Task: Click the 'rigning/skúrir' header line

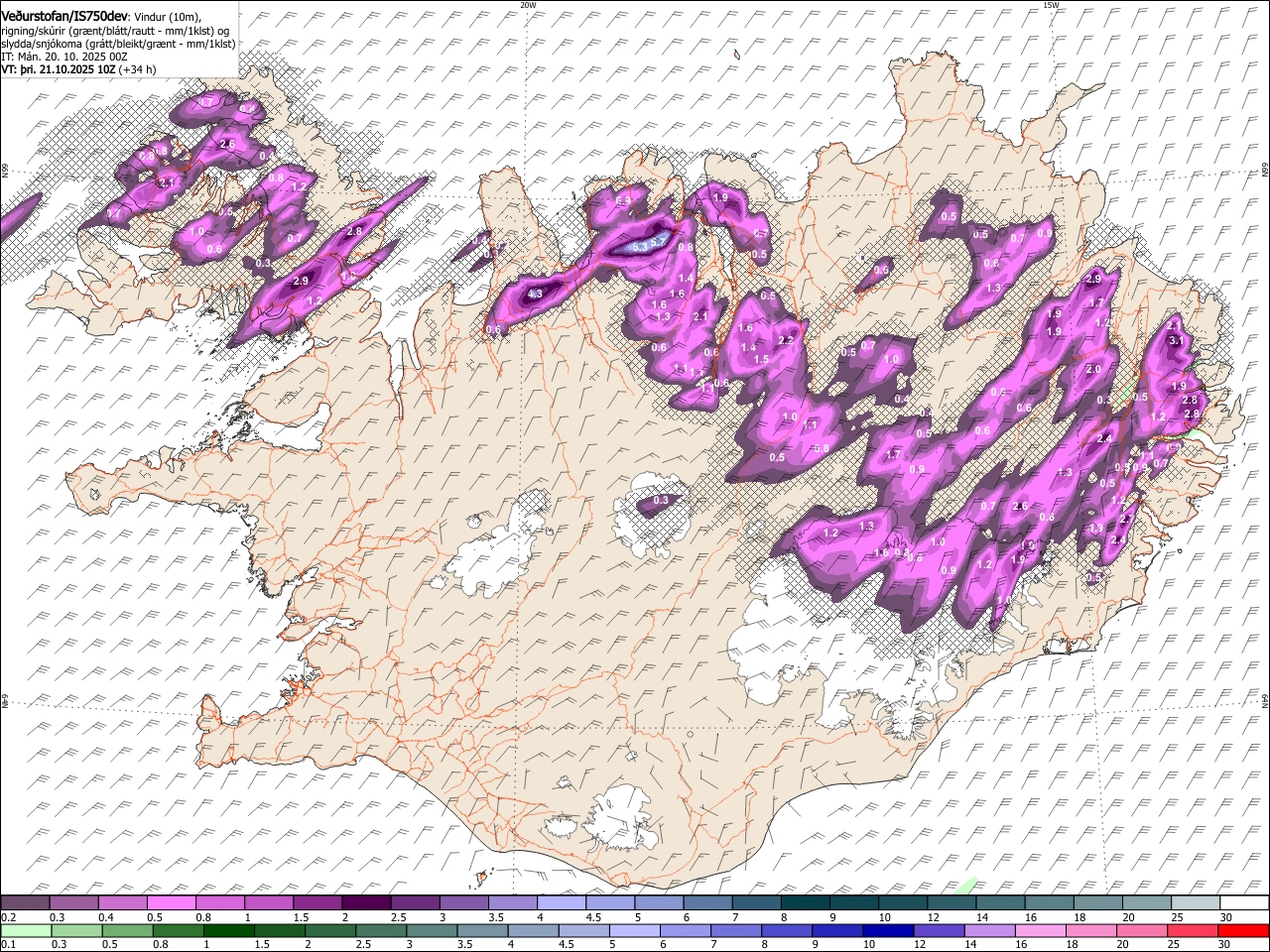Action: coord(115,30)
